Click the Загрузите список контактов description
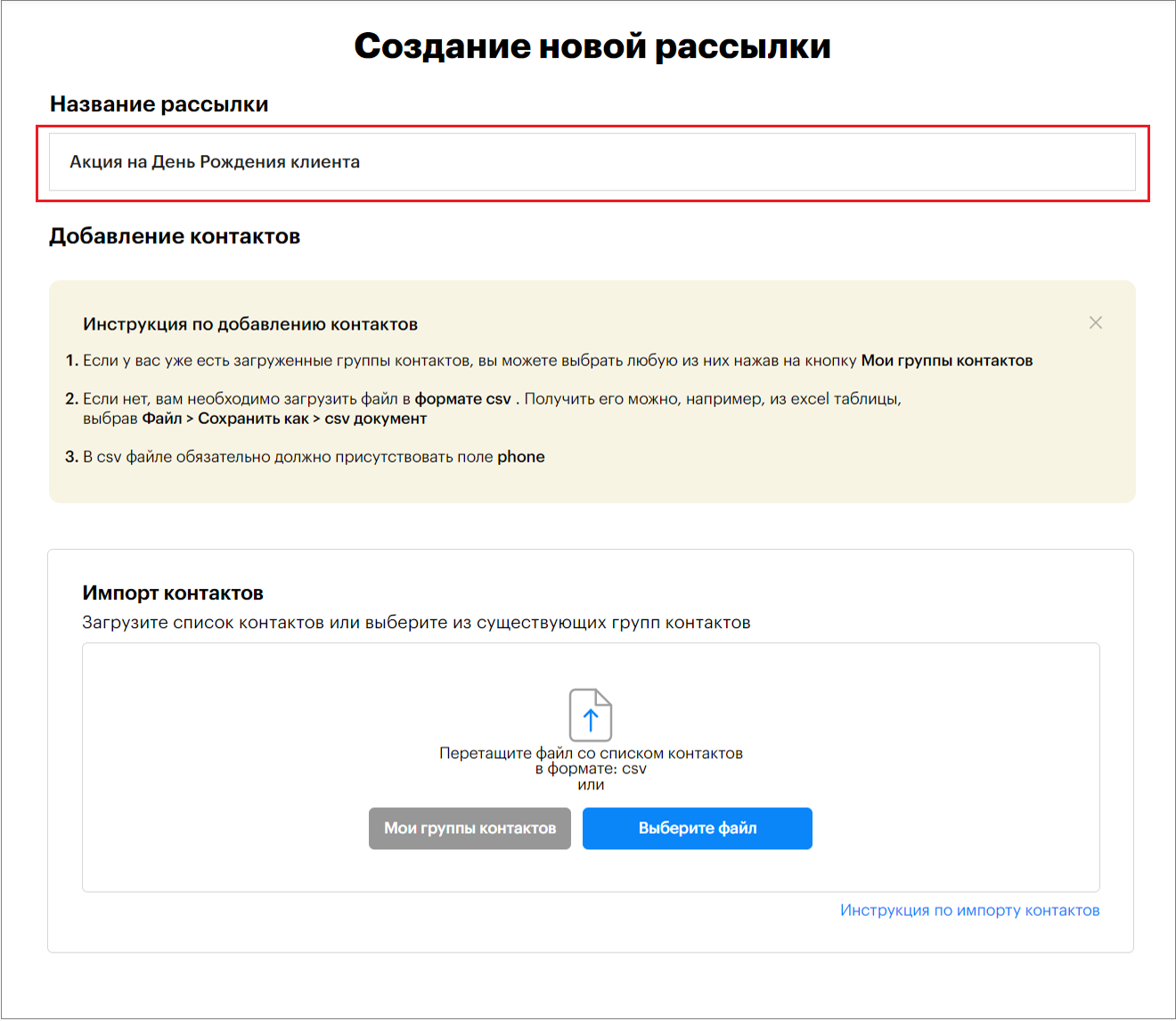The height and width of the screenshot is (1021, 1176). 416,623
